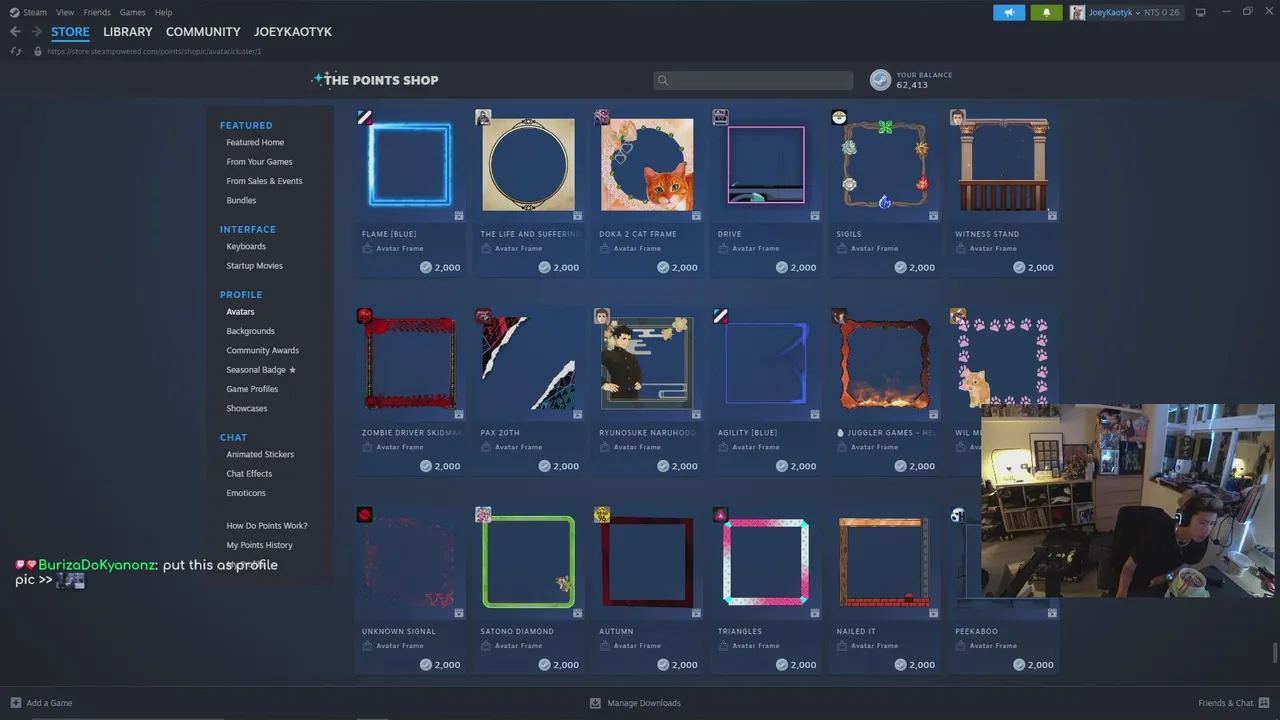This screenshot has width=1280, height=720.
Task: Switch to the LIBRARY tab
Action: coord(128,32)
